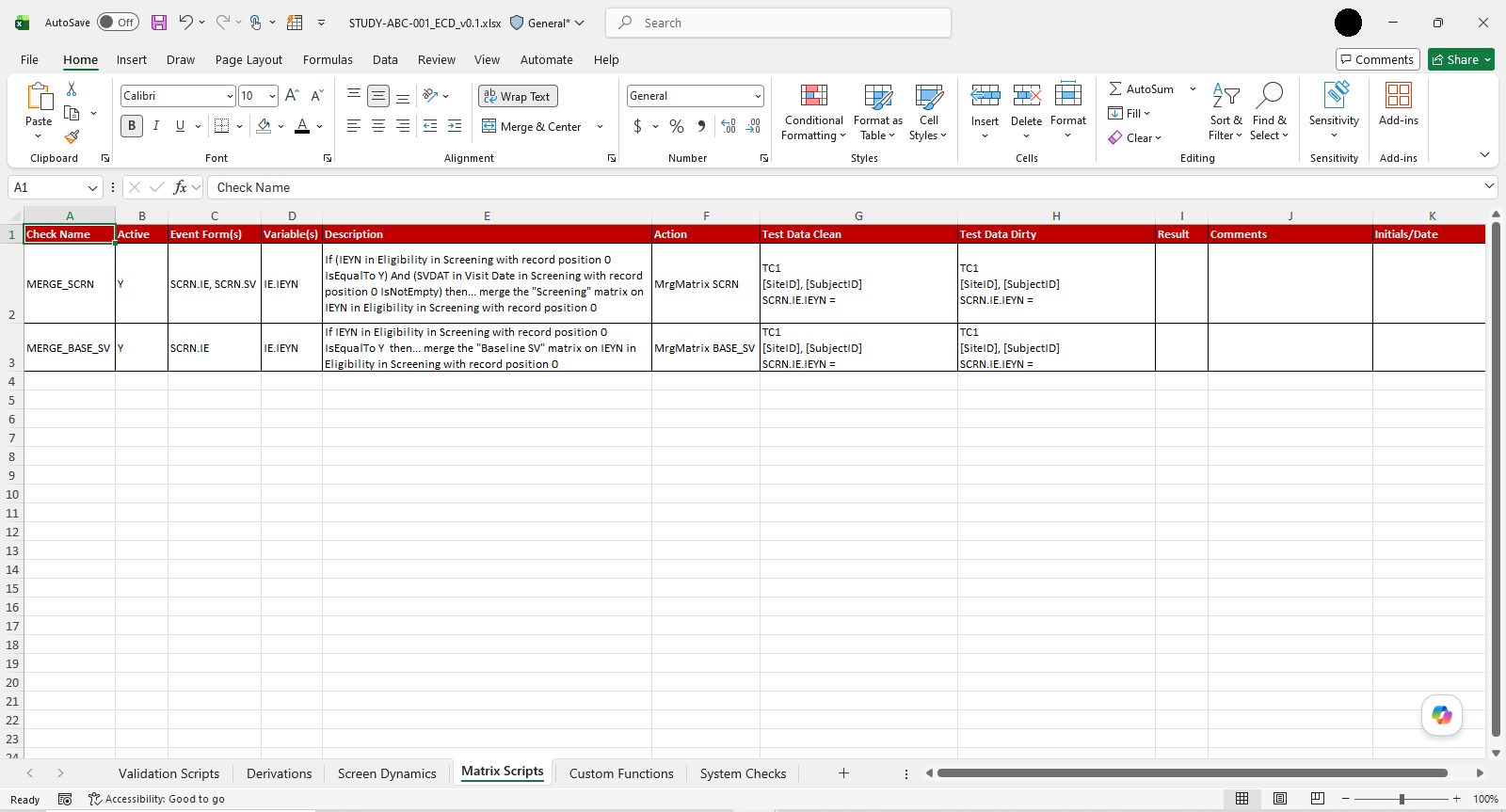
Task: Expand the formula bar
Action: point(1489,186)
